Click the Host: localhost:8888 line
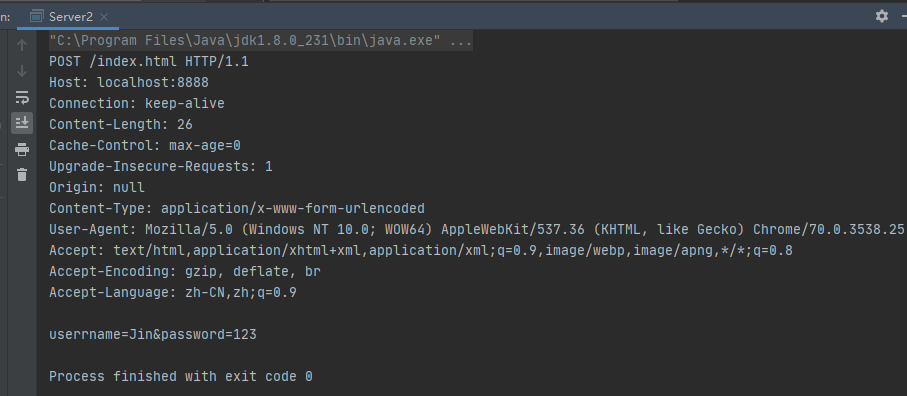The image size is (907, 396). tap(129, 83)
